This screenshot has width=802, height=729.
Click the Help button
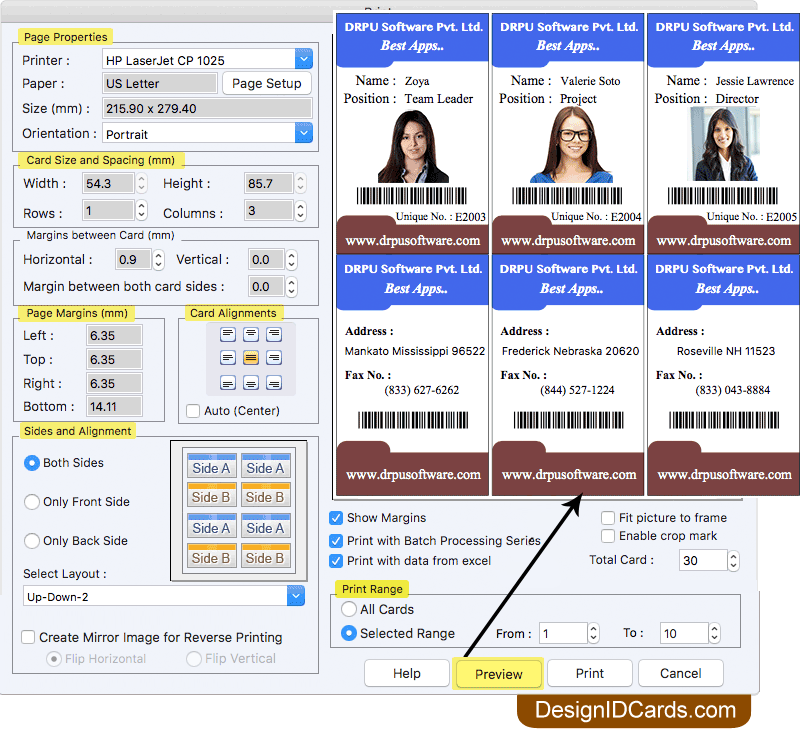point(407,673)
